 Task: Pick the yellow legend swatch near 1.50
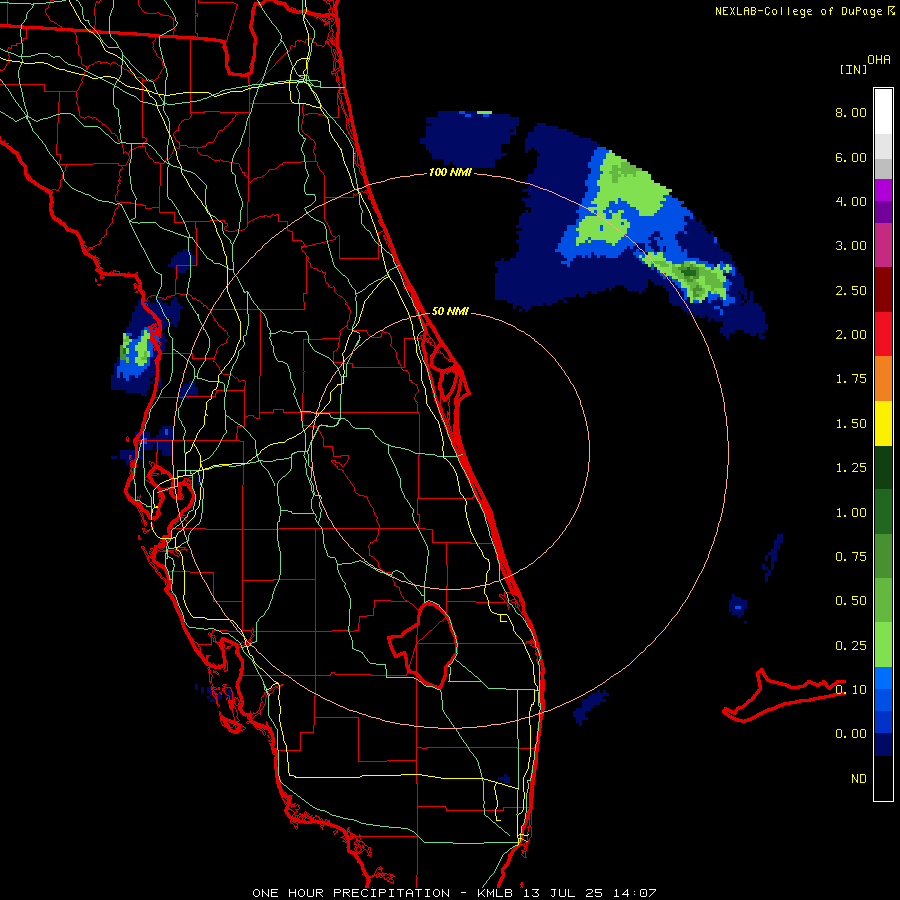pos(883,423)
